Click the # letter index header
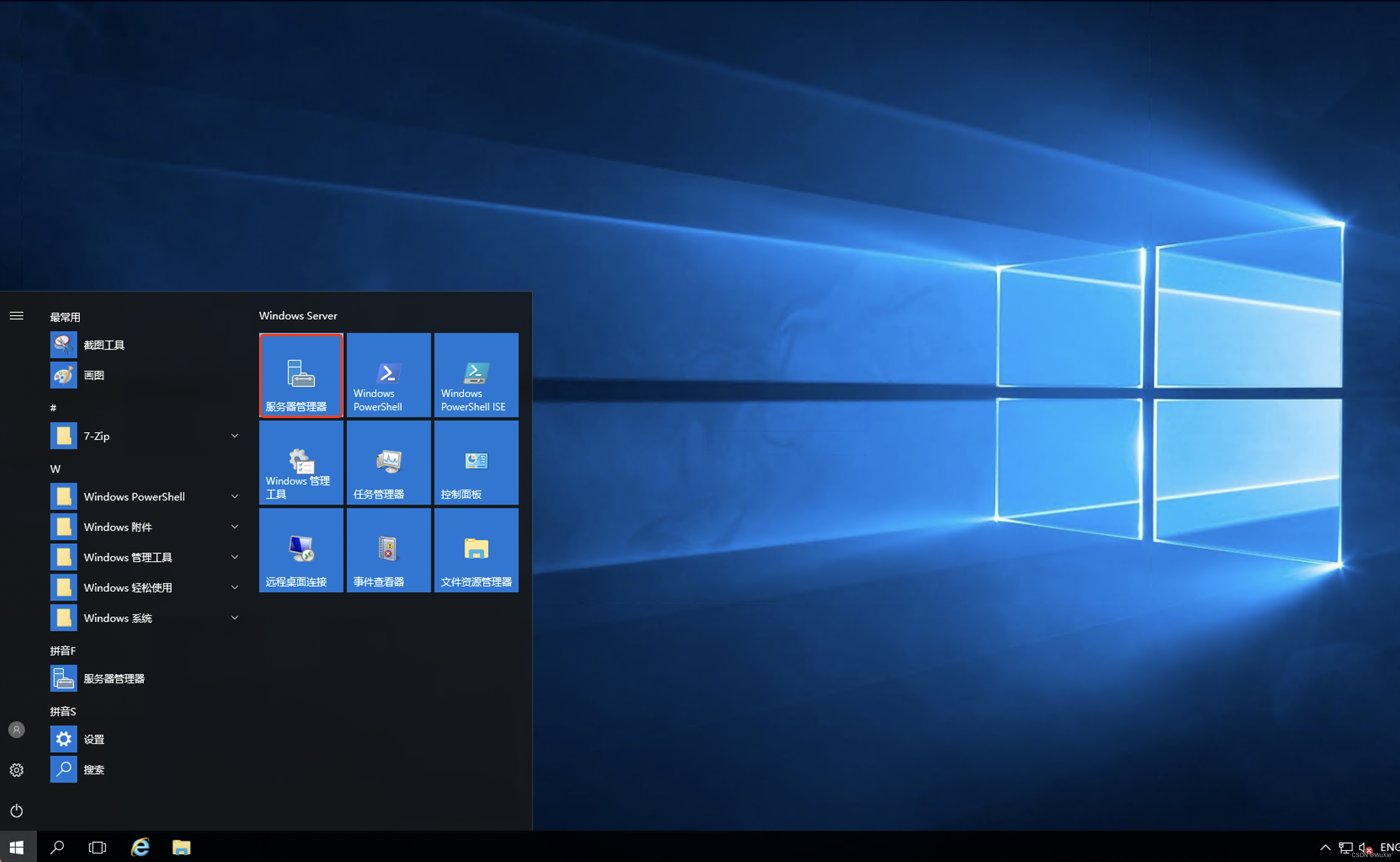The image size is (1400, 862). 53,408
